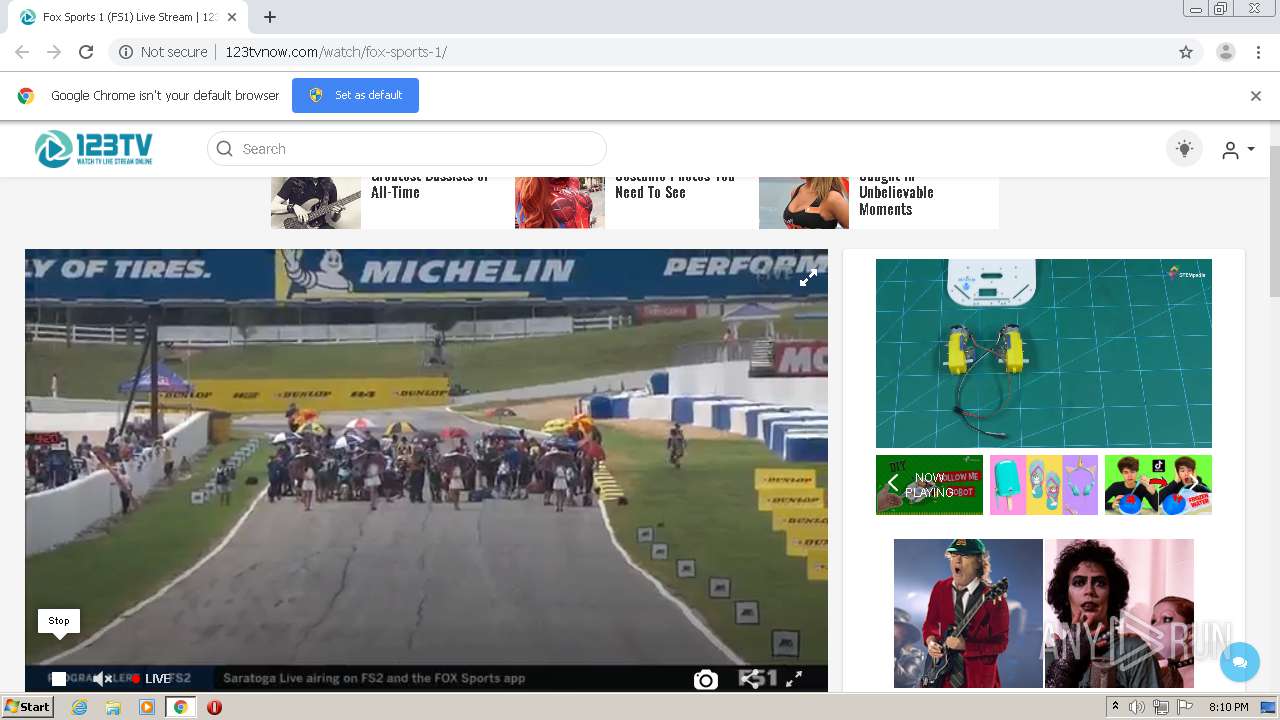Click the network tray icon
The height and width of the screenshot is (720, 1280).
1161,707
